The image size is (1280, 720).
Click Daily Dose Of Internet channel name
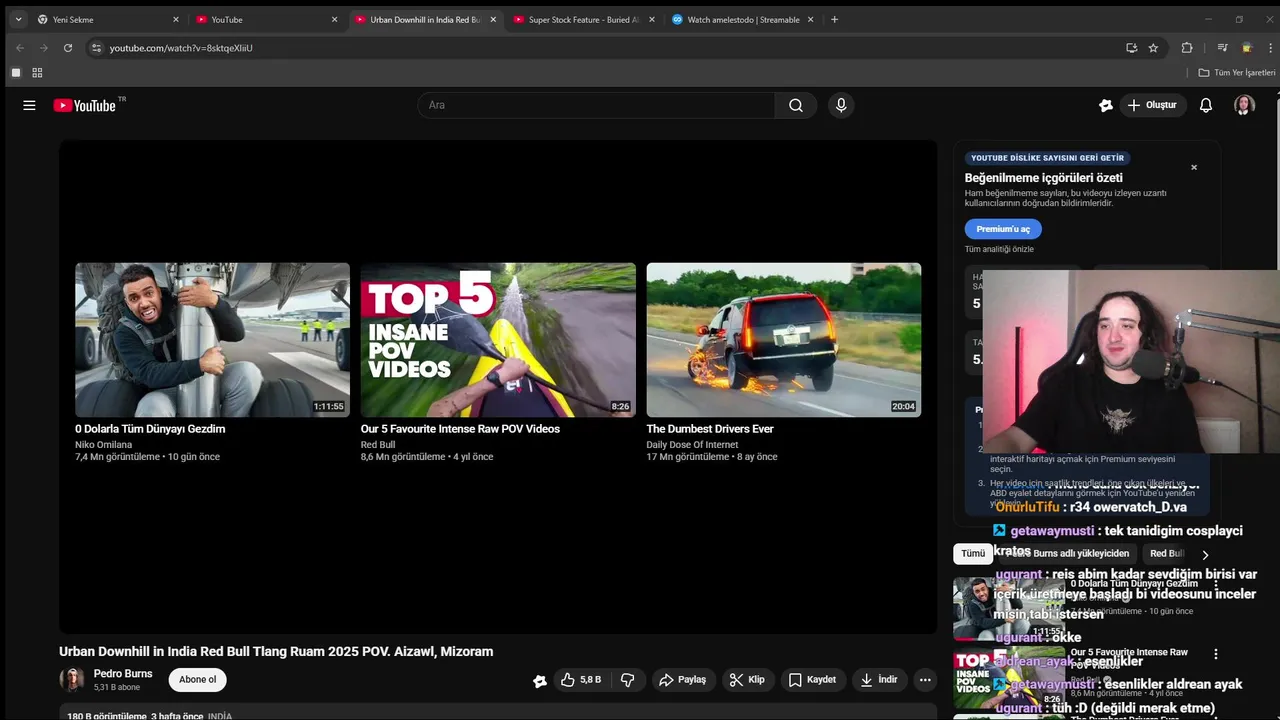[x=692, y=445]
